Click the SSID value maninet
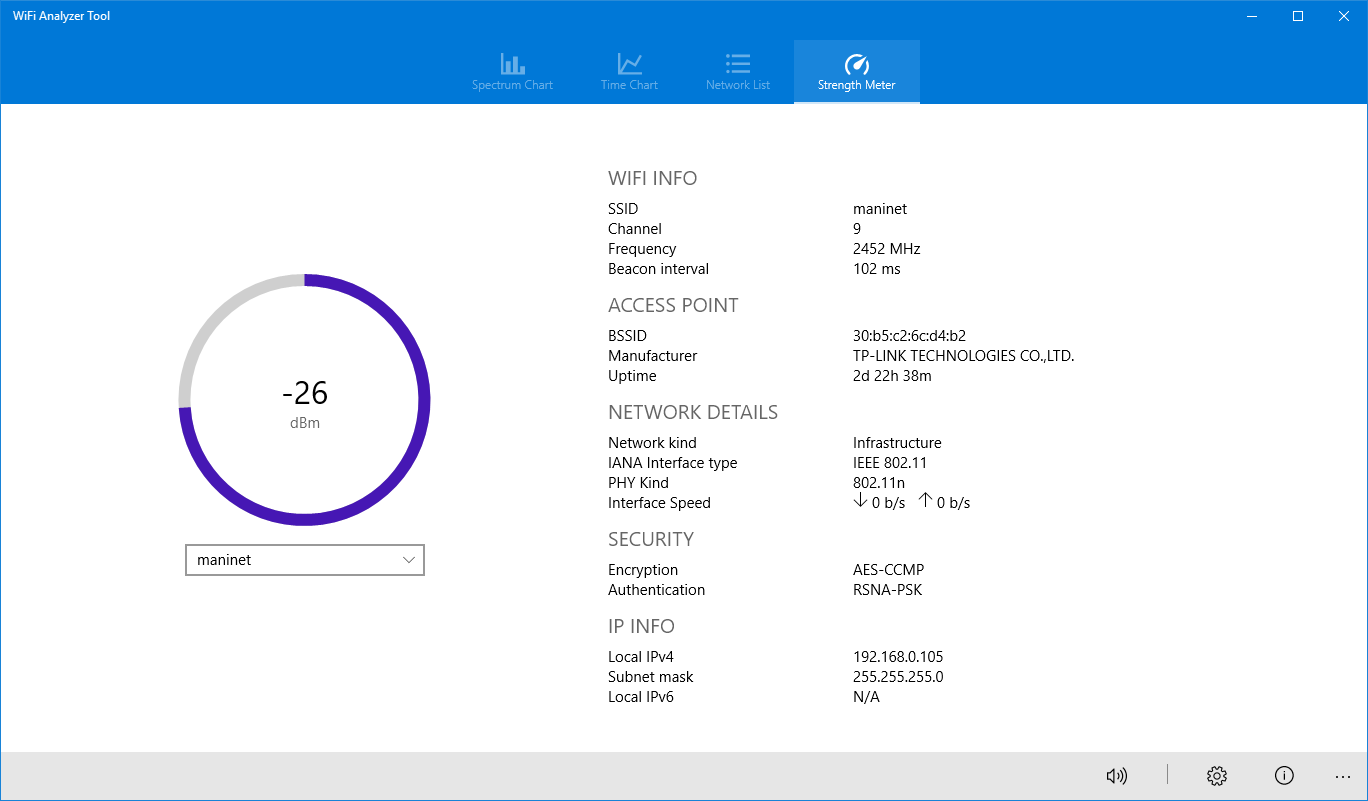Image resolution: width=1368 pixels, height=801 pixels. click(x=880, y=208)
